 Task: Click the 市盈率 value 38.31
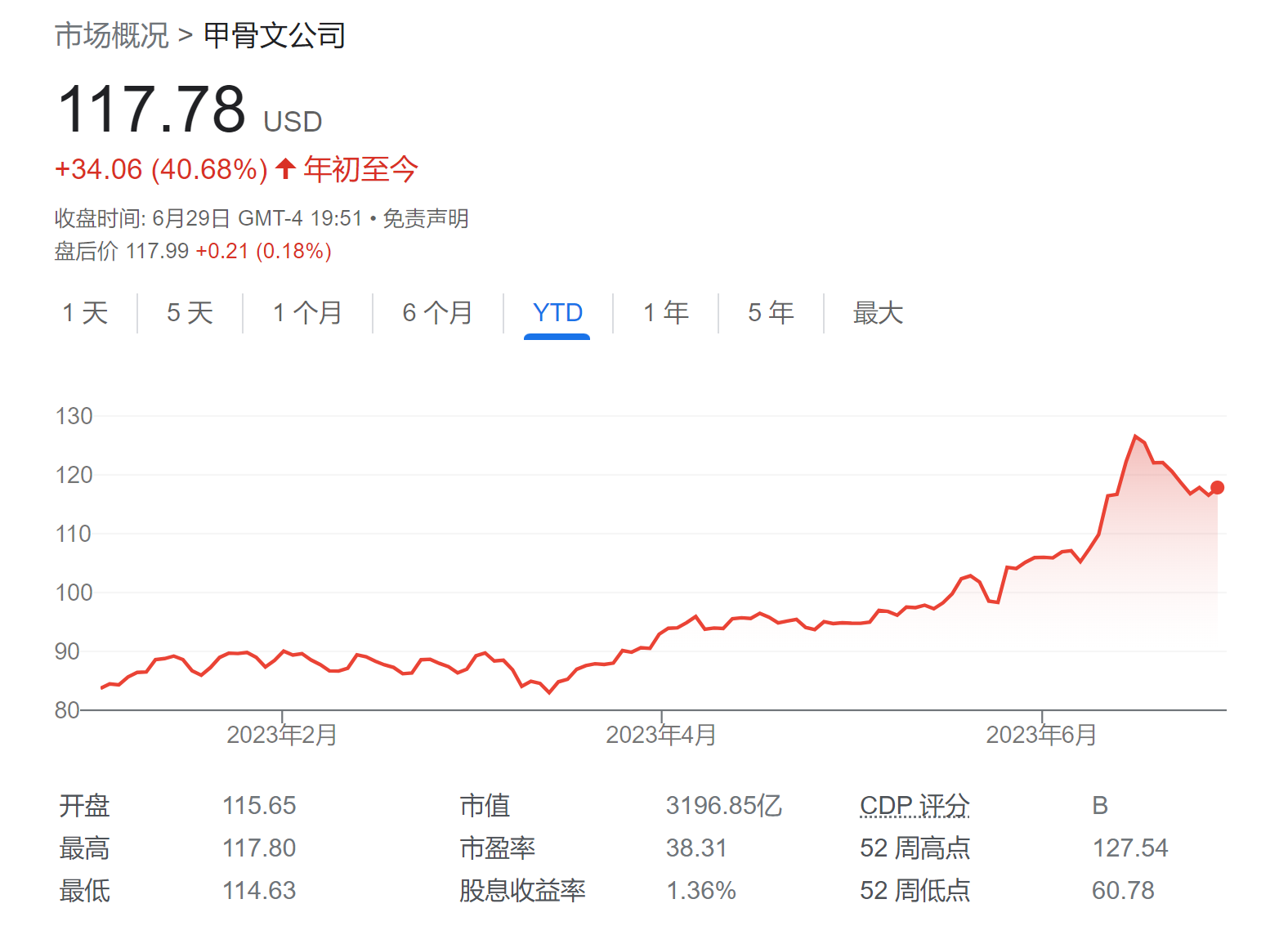pyautogui.click(x=696, y=848)
